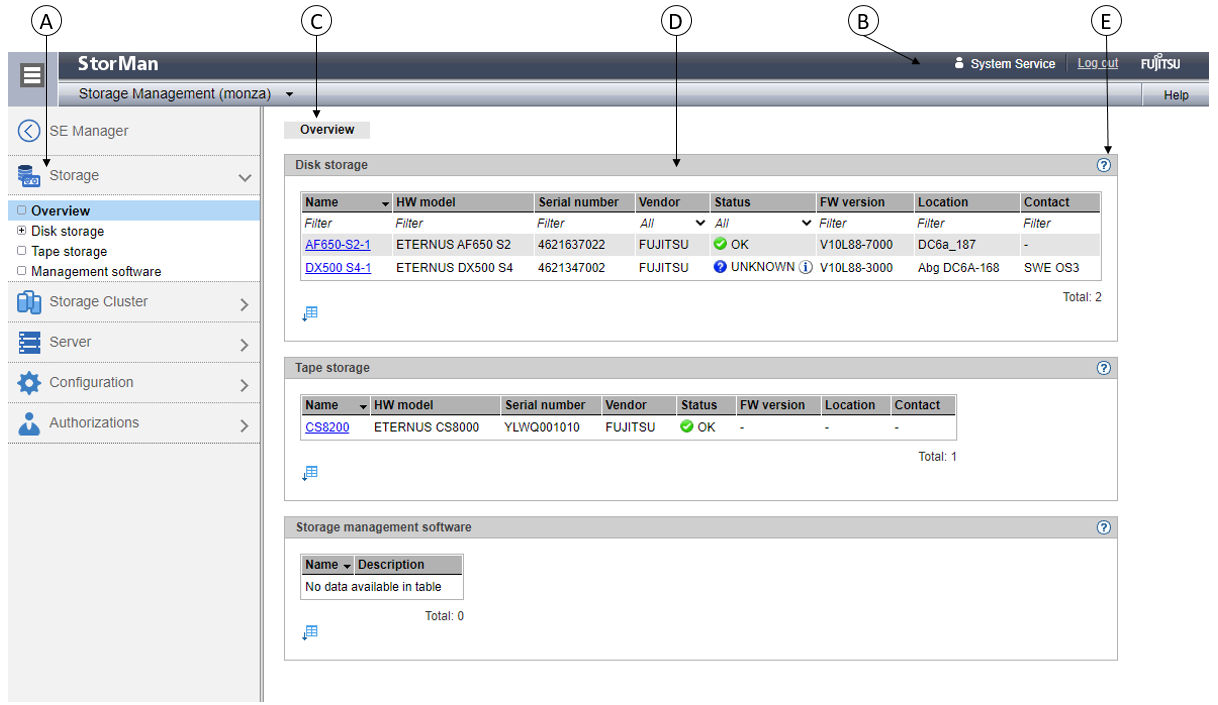Expand the Configuration section chevron
Screen dimensions: 1218x705
pos(244,386)
